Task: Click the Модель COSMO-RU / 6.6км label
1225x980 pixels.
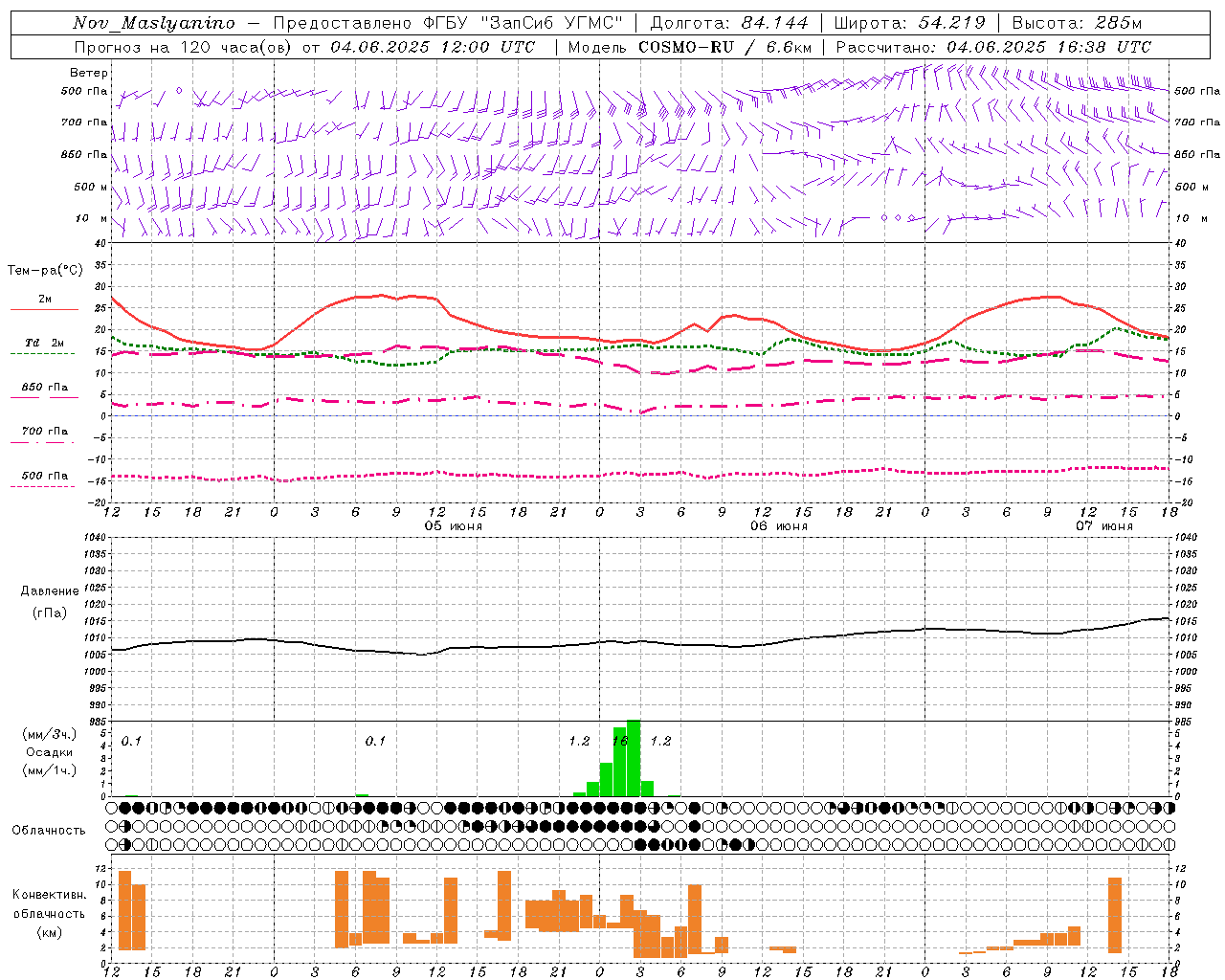Action: (x=689, y=47)
